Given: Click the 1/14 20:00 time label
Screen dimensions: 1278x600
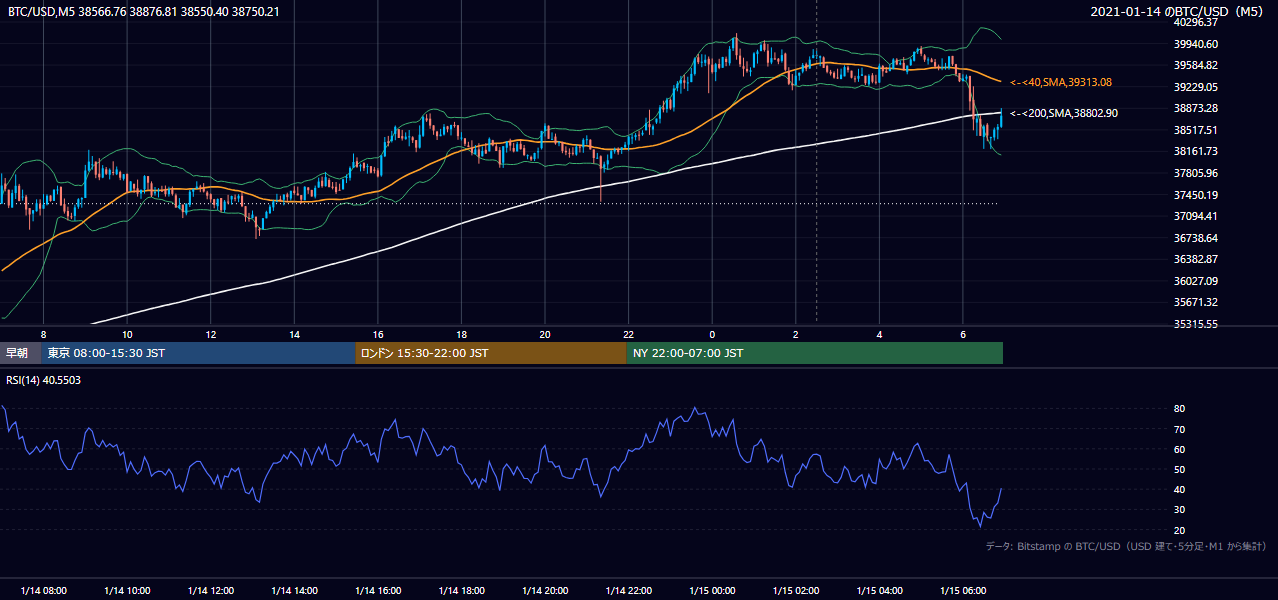Looking at the screenshot, I should 545,590.
